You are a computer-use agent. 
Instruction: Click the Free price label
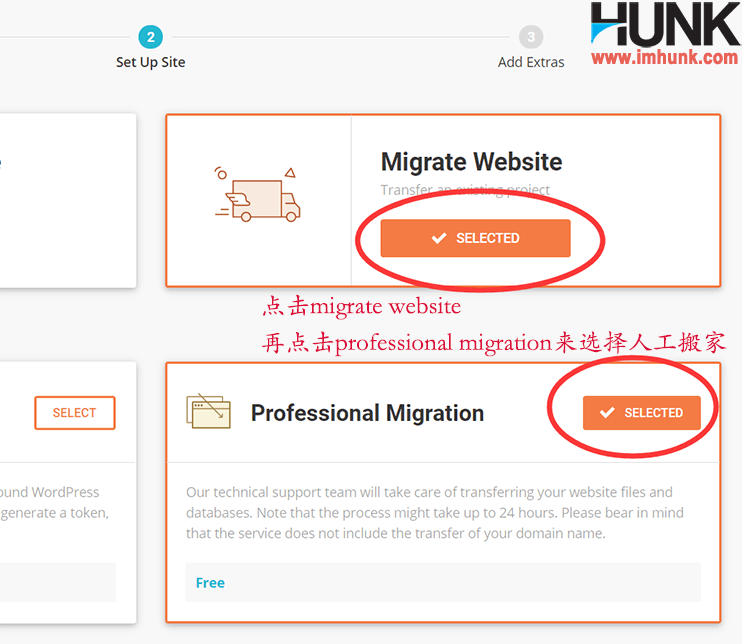pos(210,582)
